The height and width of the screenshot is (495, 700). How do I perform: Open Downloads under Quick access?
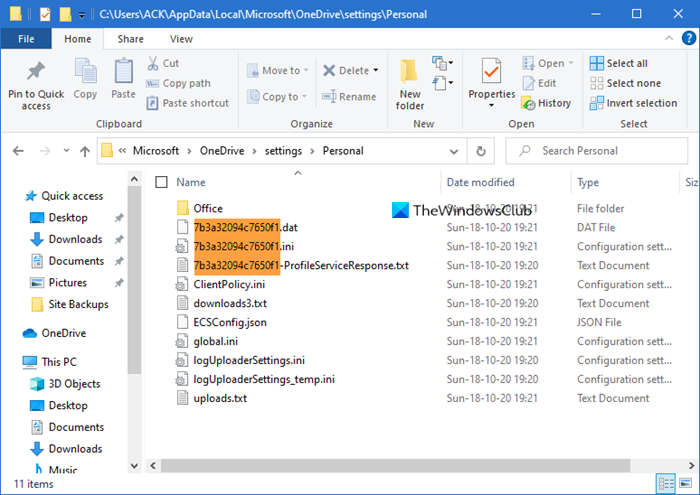75,239
